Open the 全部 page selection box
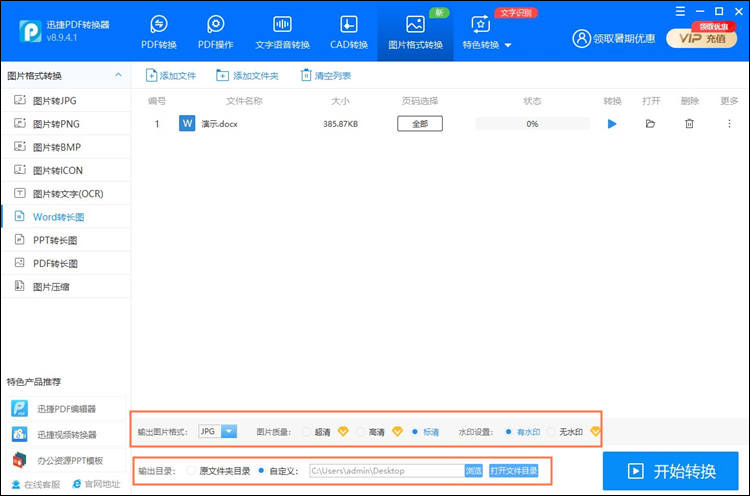 [x=420, y=124]
